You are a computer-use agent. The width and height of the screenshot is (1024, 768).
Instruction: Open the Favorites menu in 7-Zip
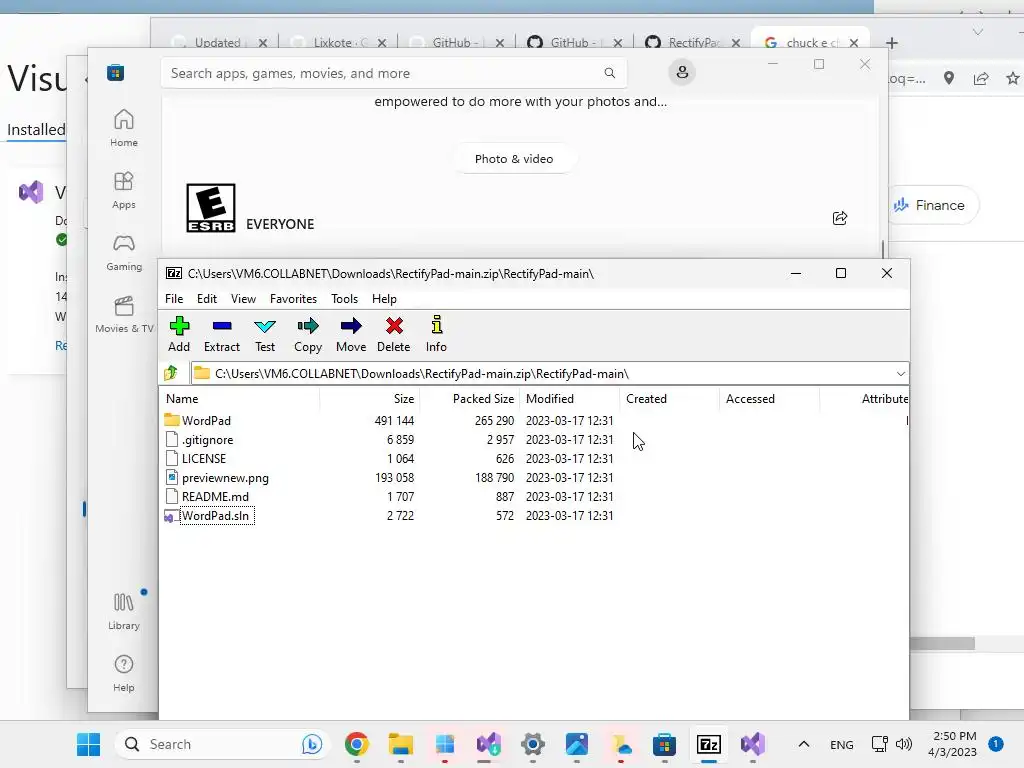tap(293, 298)
